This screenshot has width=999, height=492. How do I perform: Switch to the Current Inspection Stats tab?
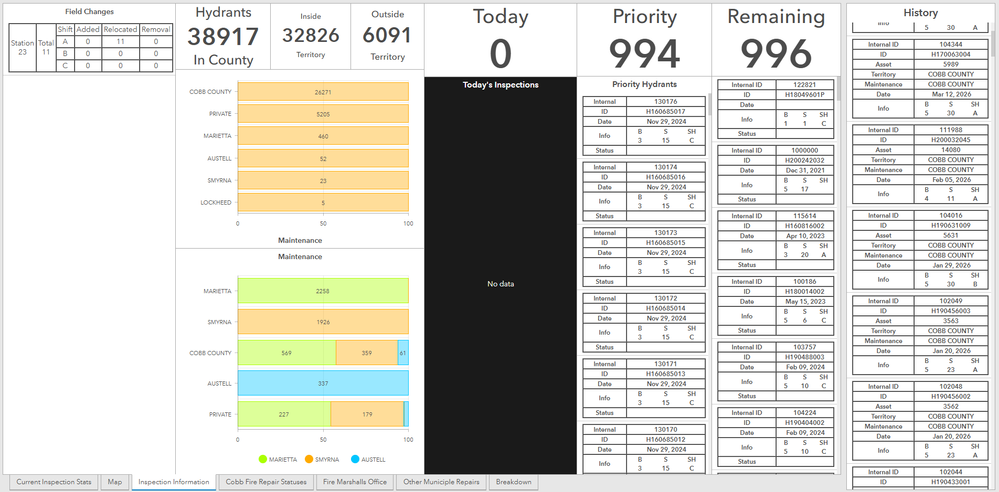[x=54, y=482]
